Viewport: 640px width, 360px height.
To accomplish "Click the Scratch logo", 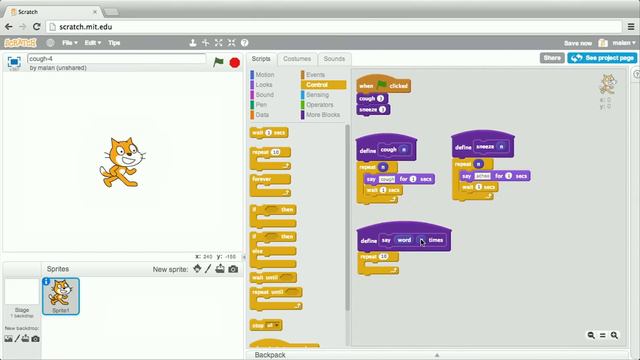I will (20, 43).
